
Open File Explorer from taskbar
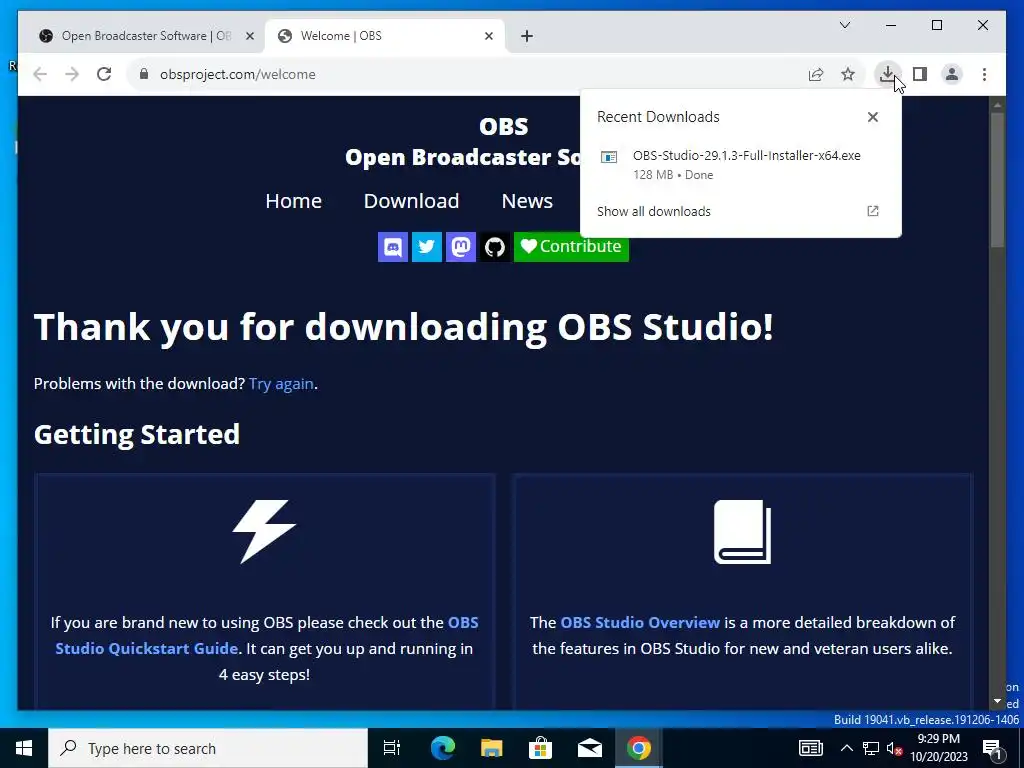(491, 748)
